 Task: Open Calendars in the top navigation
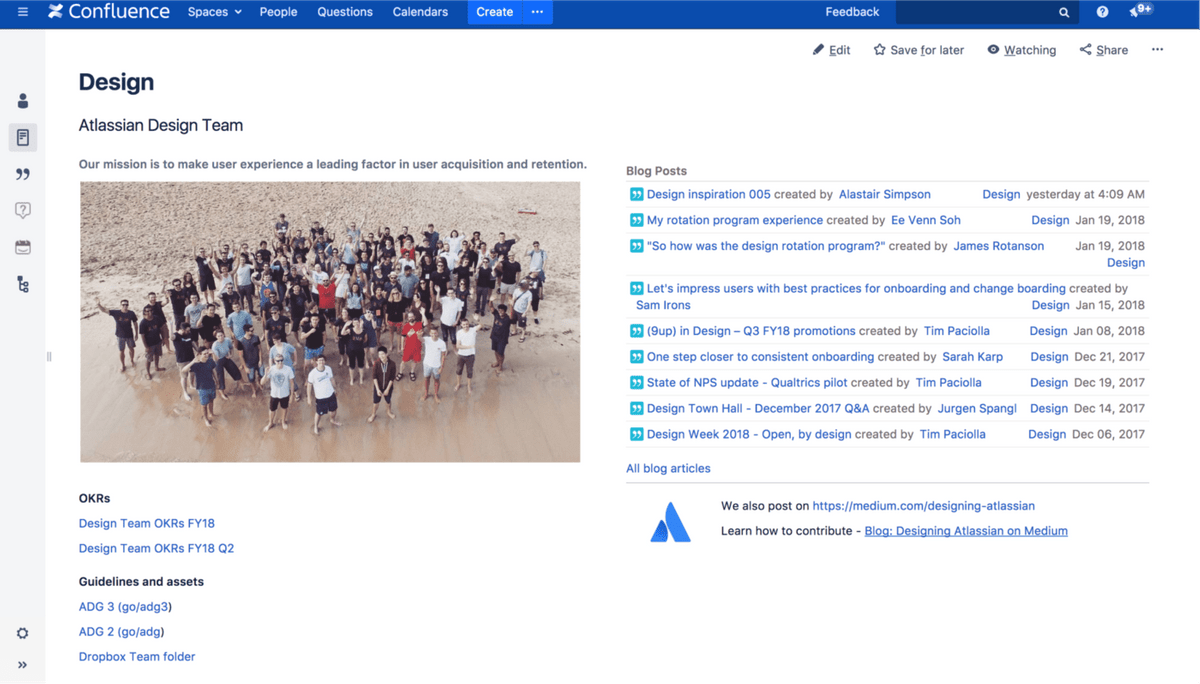[420, 12]
